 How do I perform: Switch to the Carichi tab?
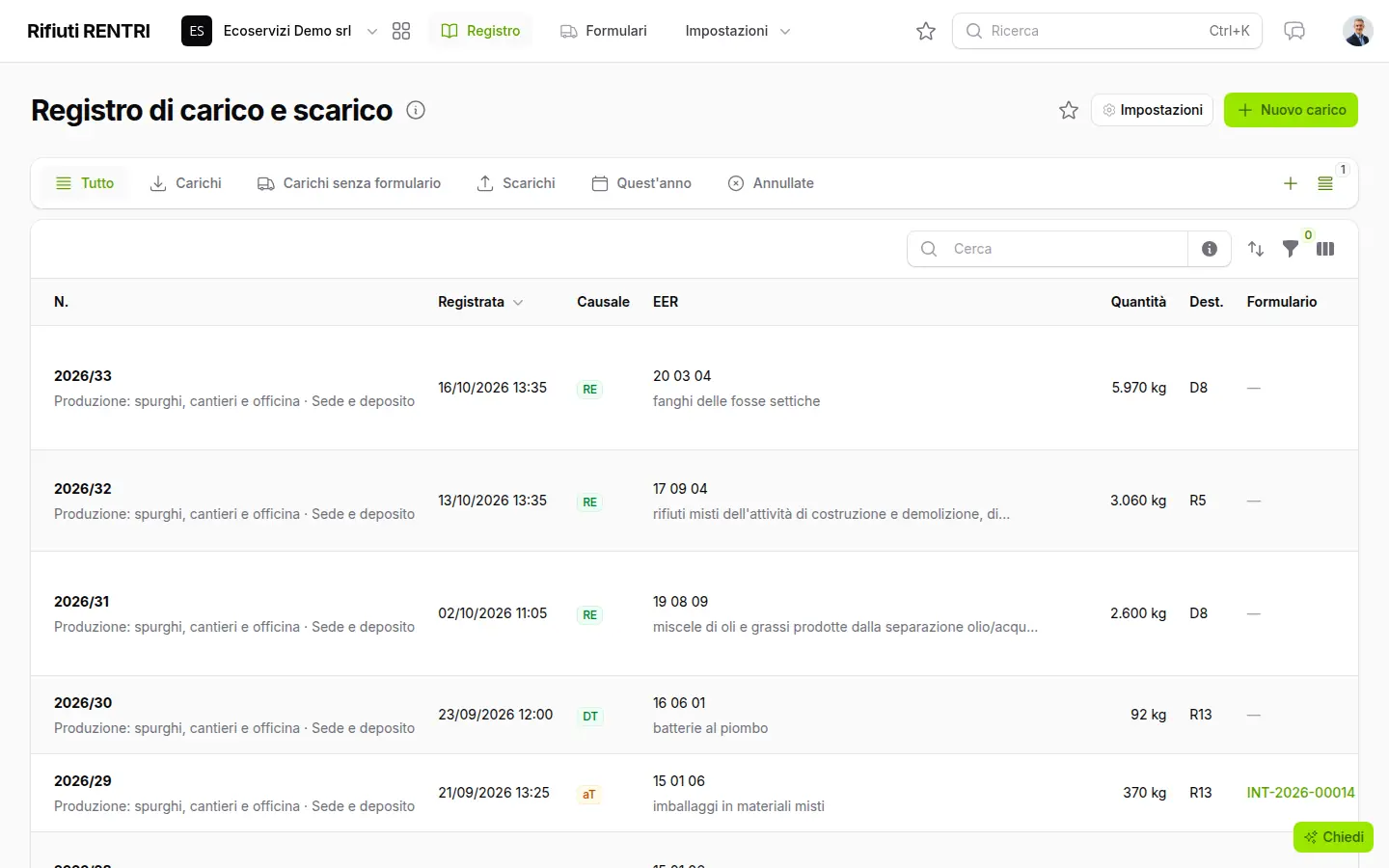pyautogui.click(x=186, y=183)
